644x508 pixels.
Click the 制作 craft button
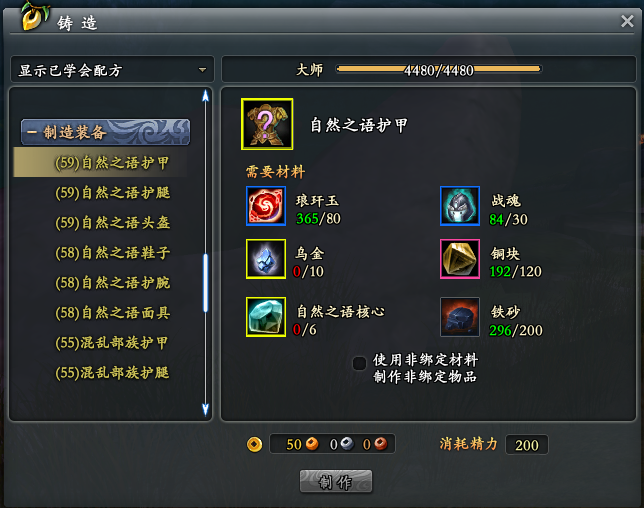click(336, 481)
